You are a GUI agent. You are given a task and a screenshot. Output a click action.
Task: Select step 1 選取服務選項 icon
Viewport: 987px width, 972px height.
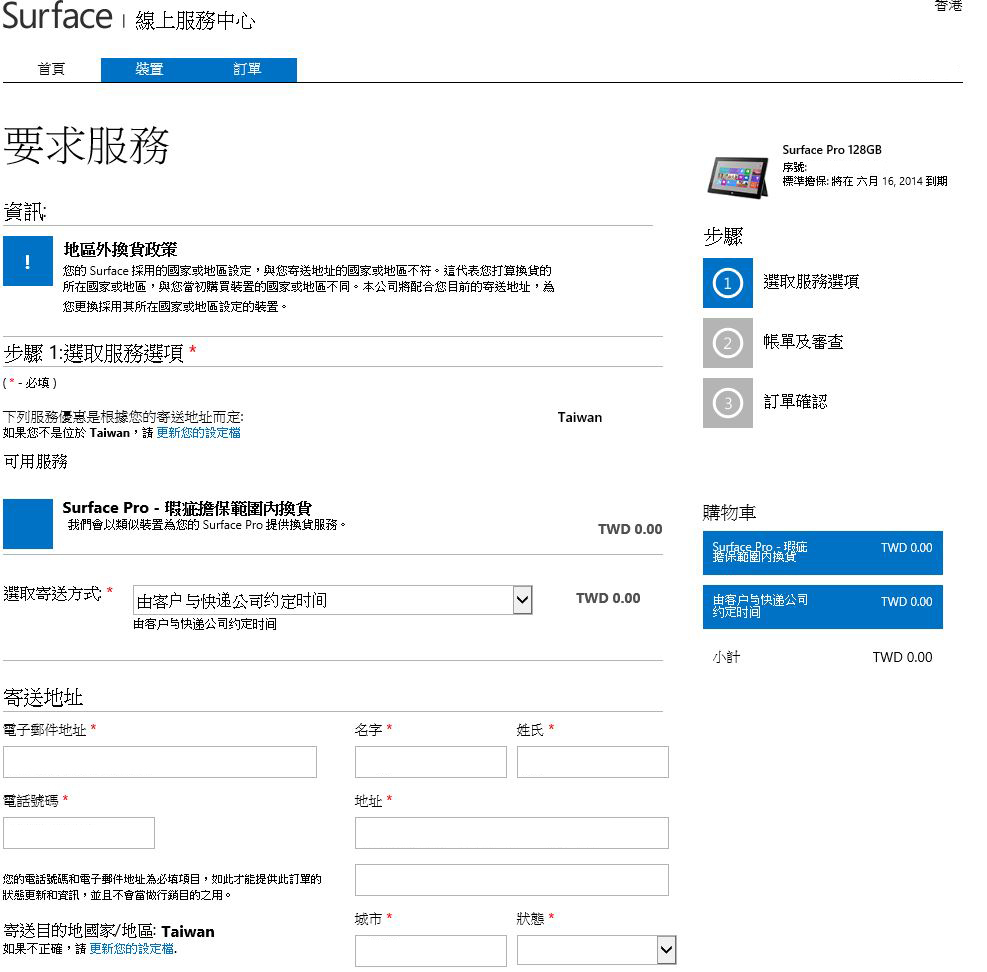pyautogui.click(x=728, y=283)
